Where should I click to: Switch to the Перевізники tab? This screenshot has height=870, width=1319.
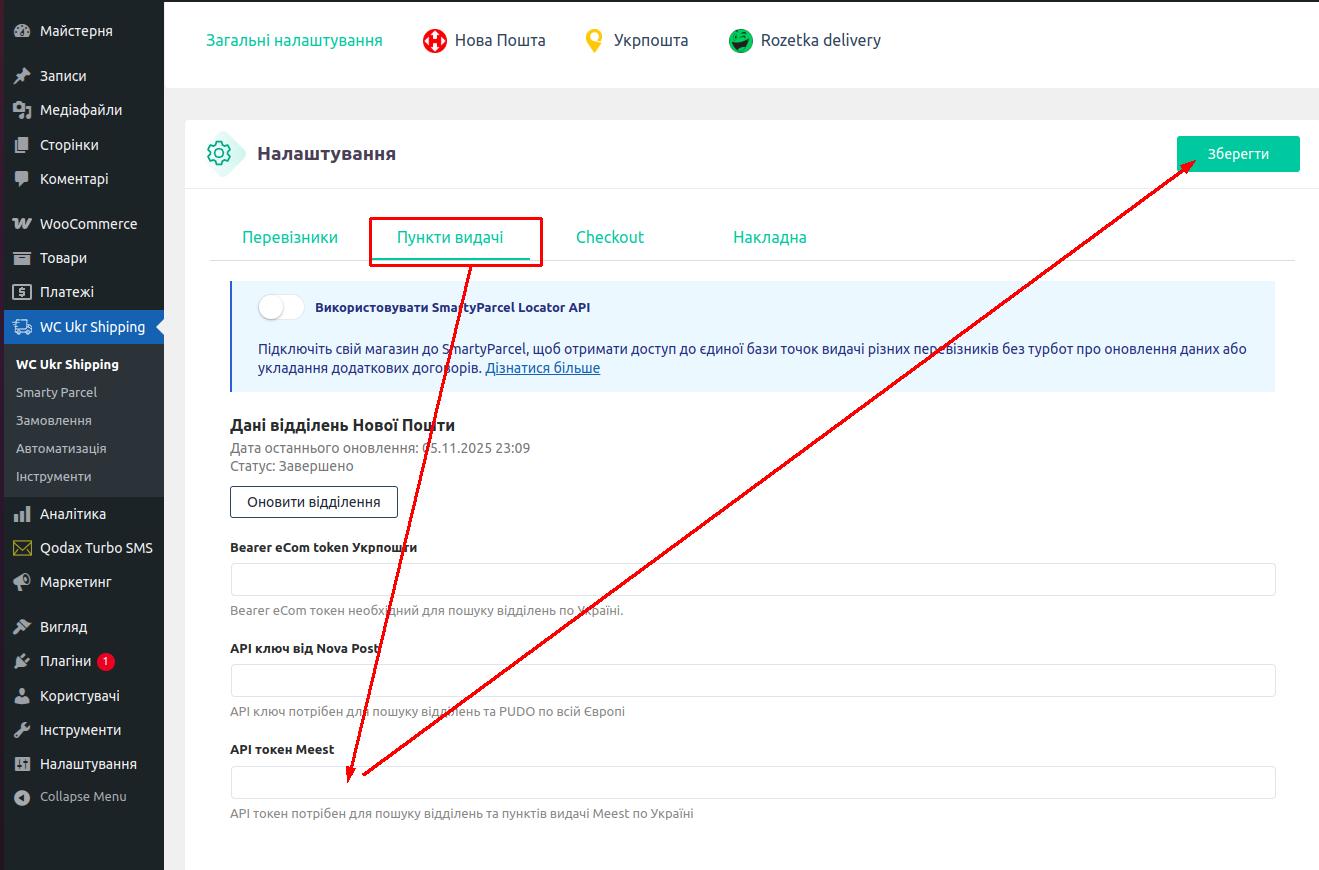tap(290, 238)
